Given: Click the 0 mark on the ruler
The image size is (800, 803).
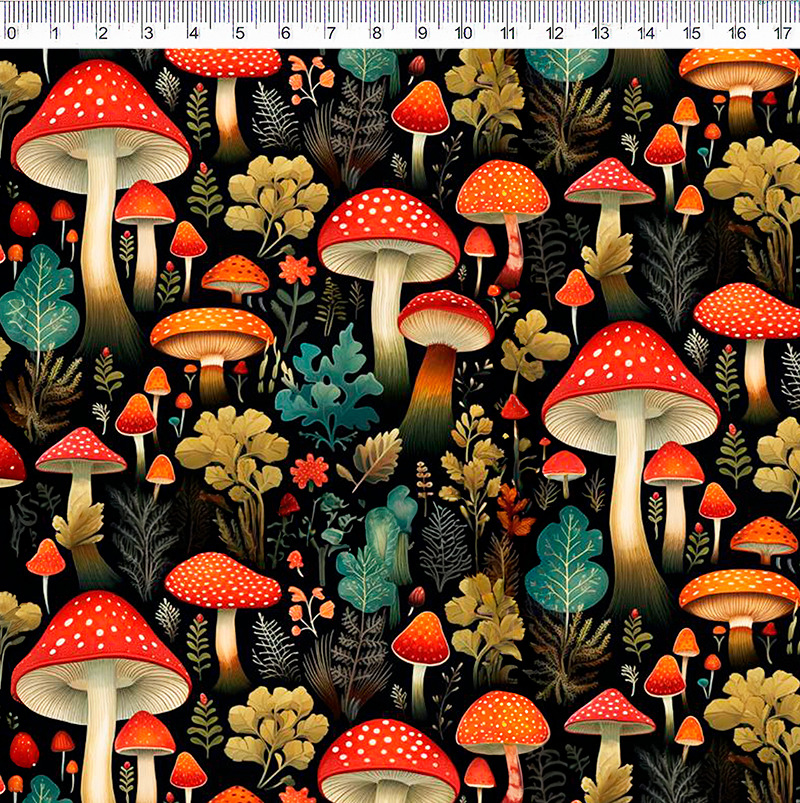Looking at the screenshot, I should pos(11,34).
